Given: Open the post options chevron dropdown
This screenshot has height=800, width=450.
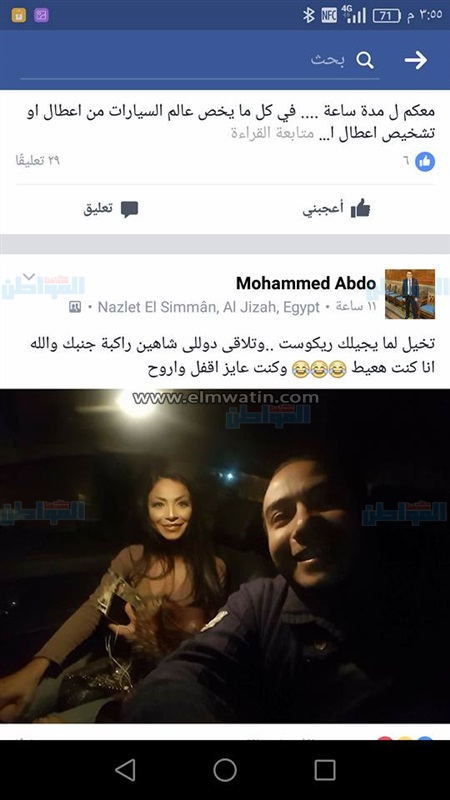Looking at the screenshot, I should [x=29, y=277].
